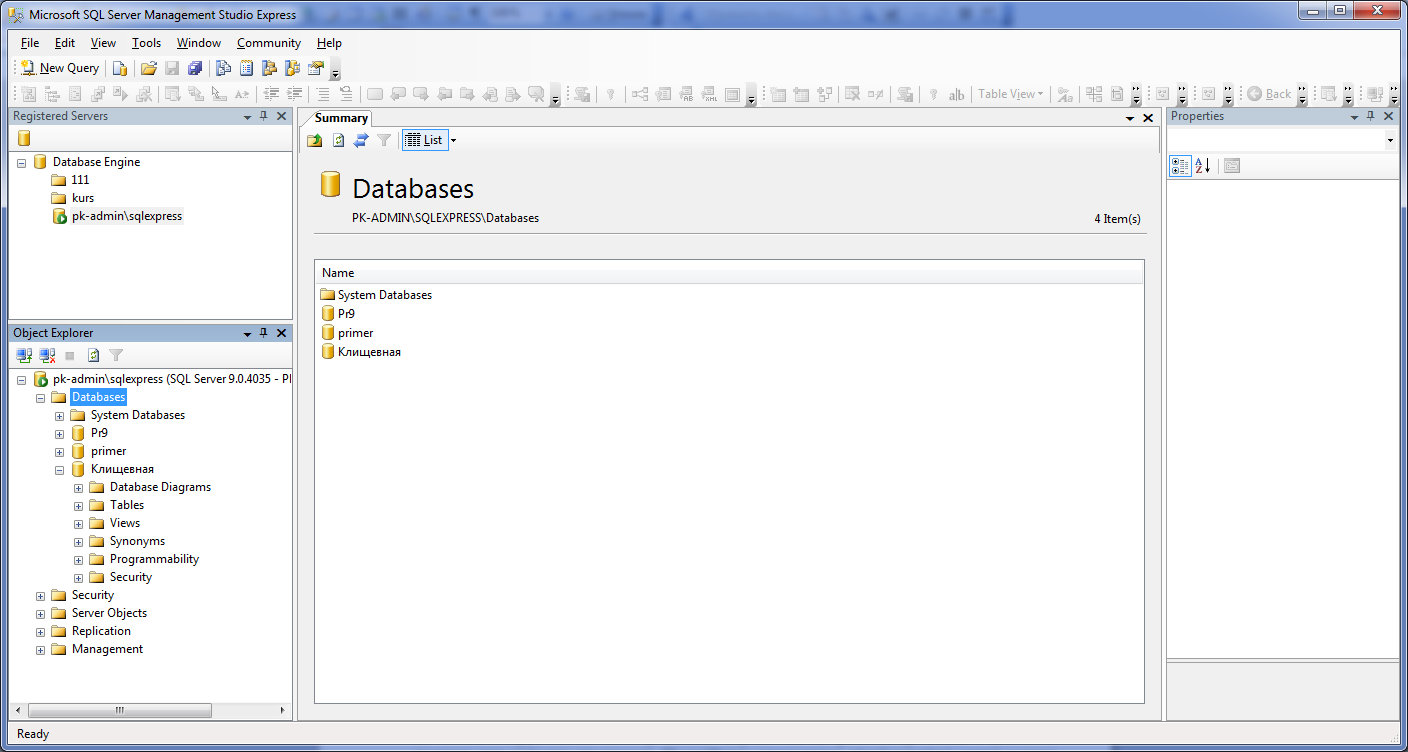Click the Connect icon in Object Explorer
This screenshot has width=1408, height=752.
pos(25,355)
